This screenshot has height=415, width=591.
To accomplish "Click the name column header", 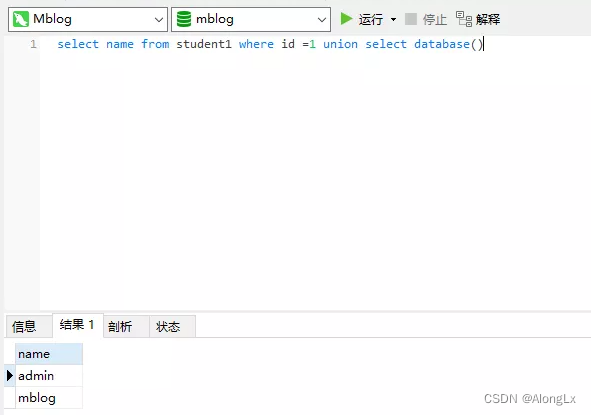I will [x=49, y=354].
